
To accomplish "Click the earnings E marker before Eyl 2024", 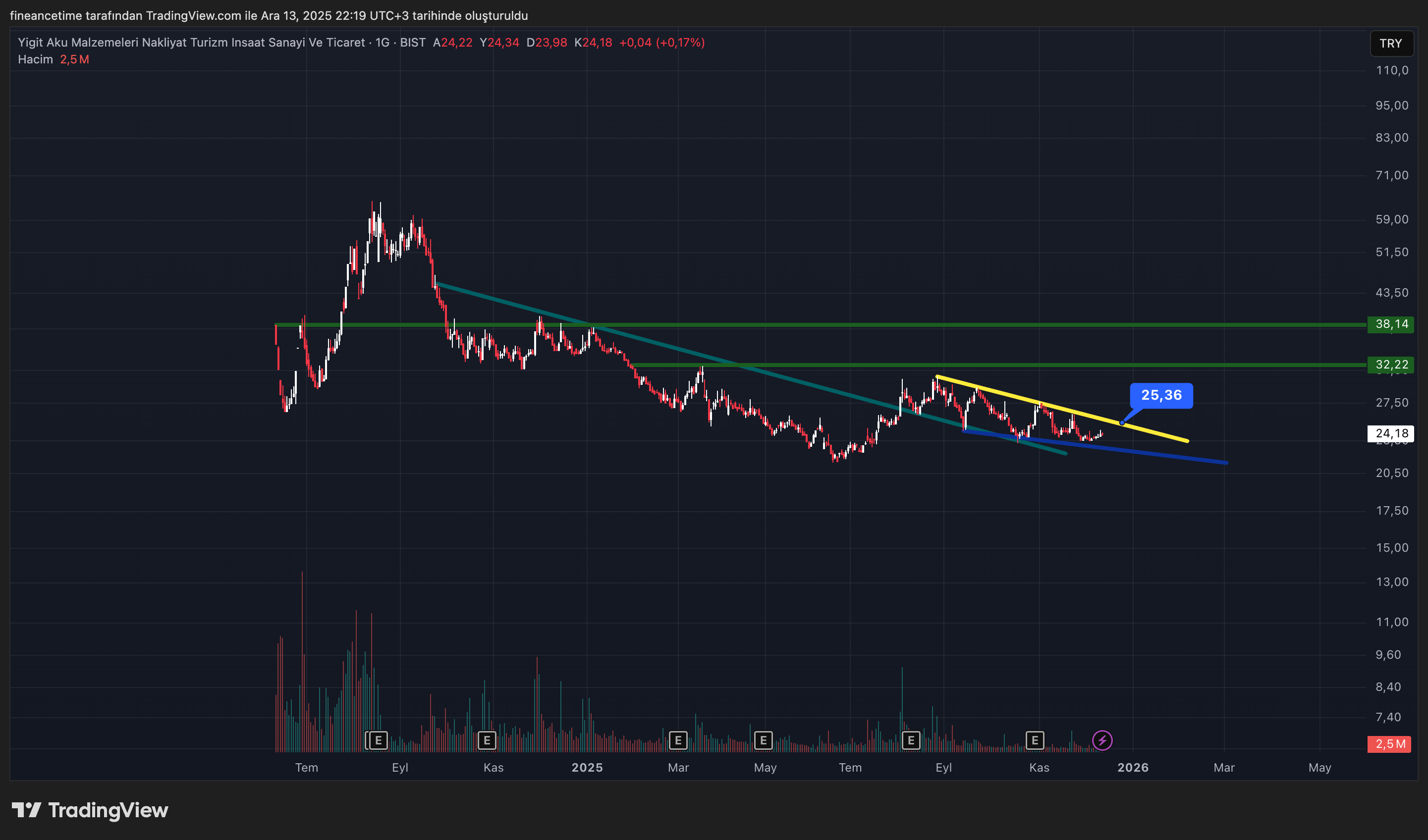I will coord(378,740).
